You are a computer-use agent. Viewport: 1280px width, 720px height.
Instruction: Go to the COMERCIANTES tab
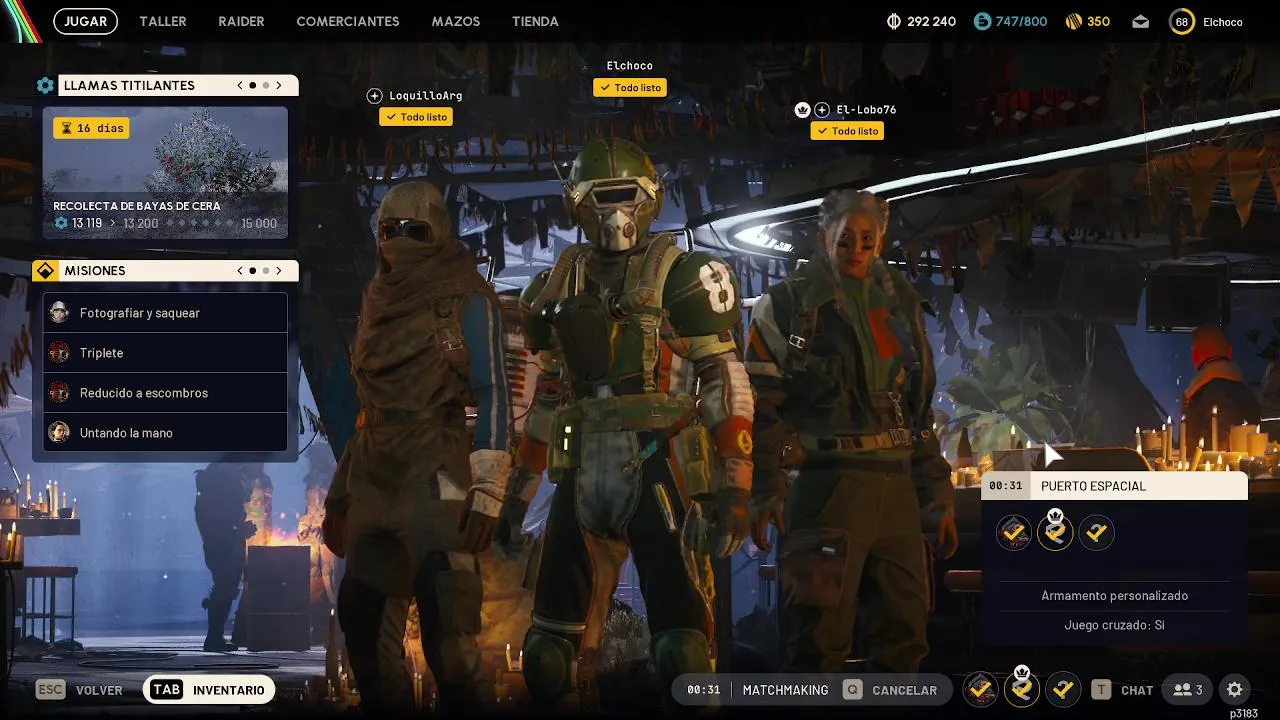(348, 21)
